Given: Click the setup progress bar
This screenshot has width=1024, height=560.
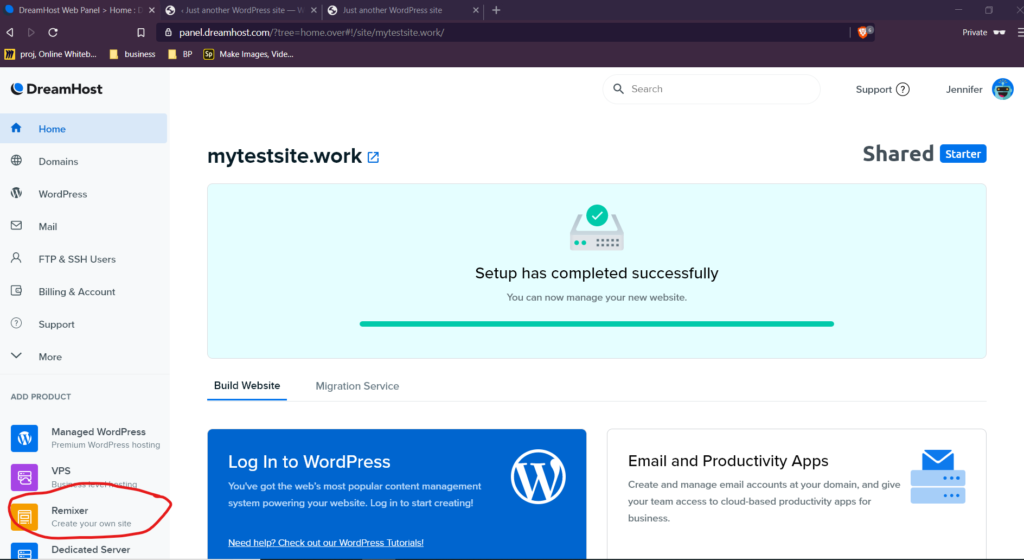Looking at the screenshot, I should click(x=596, y=324).
